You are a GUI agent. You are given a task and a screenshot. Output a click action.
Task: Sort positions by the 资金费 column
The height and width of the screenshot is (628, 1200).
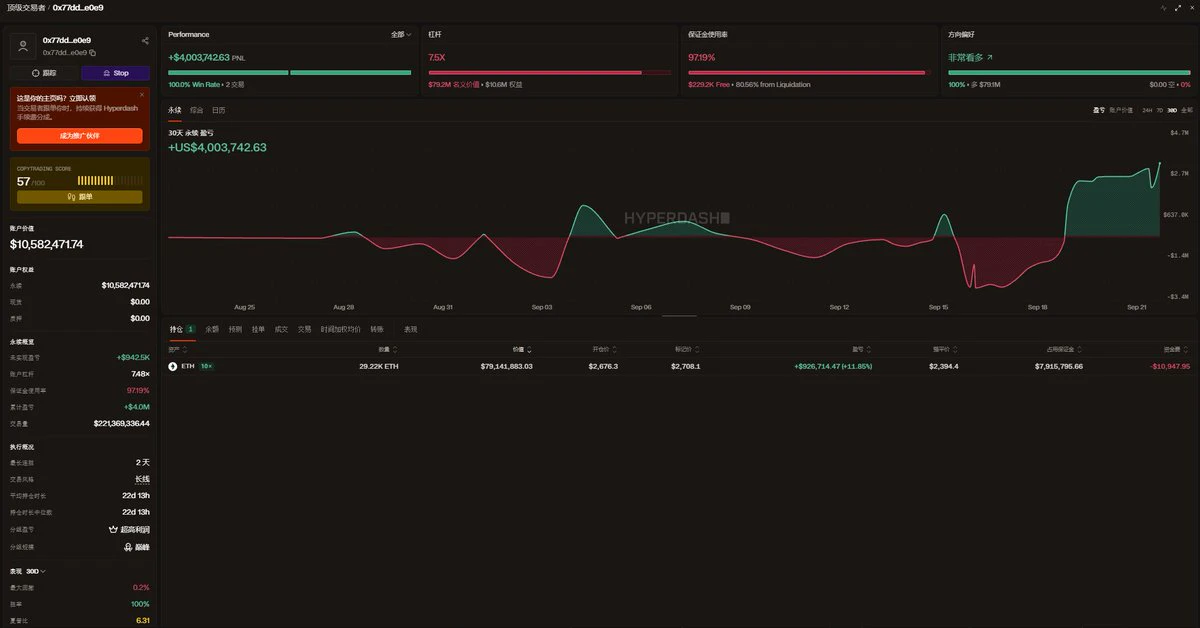coord(1178,350)
